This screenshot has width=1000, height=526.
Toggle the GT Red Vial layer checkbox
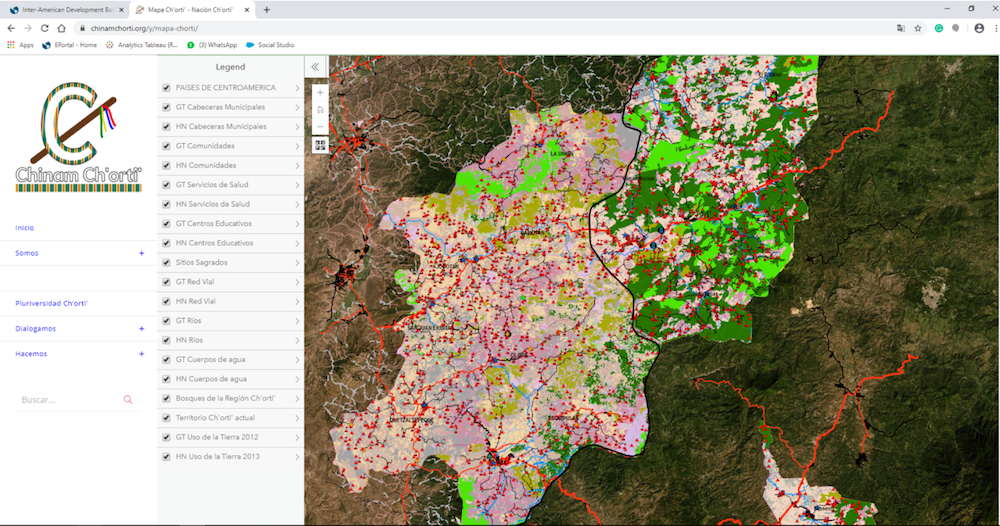point(166,282)
